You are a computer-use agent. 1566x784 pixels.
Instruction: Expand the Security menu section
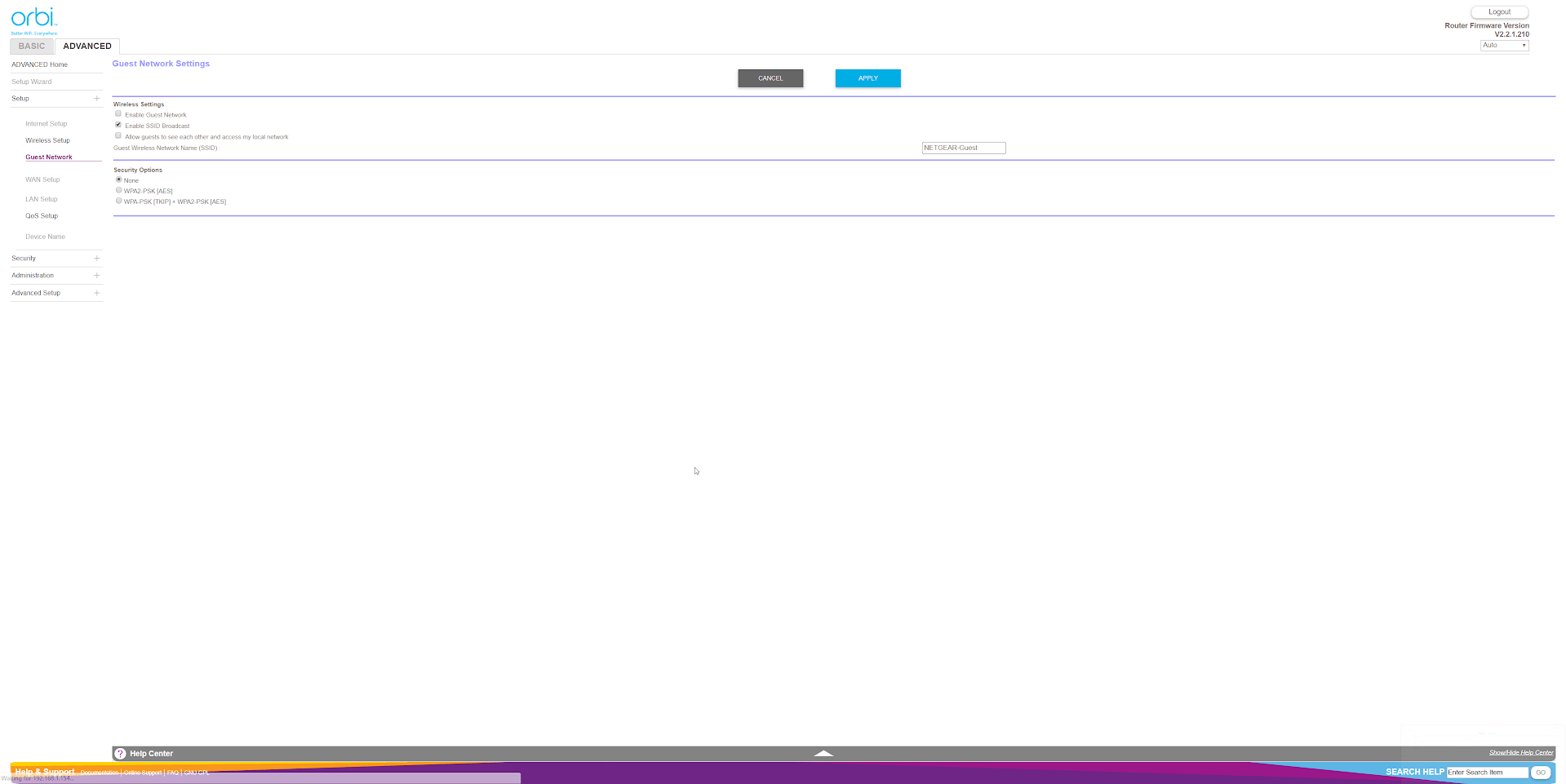(x=96, y=259)
